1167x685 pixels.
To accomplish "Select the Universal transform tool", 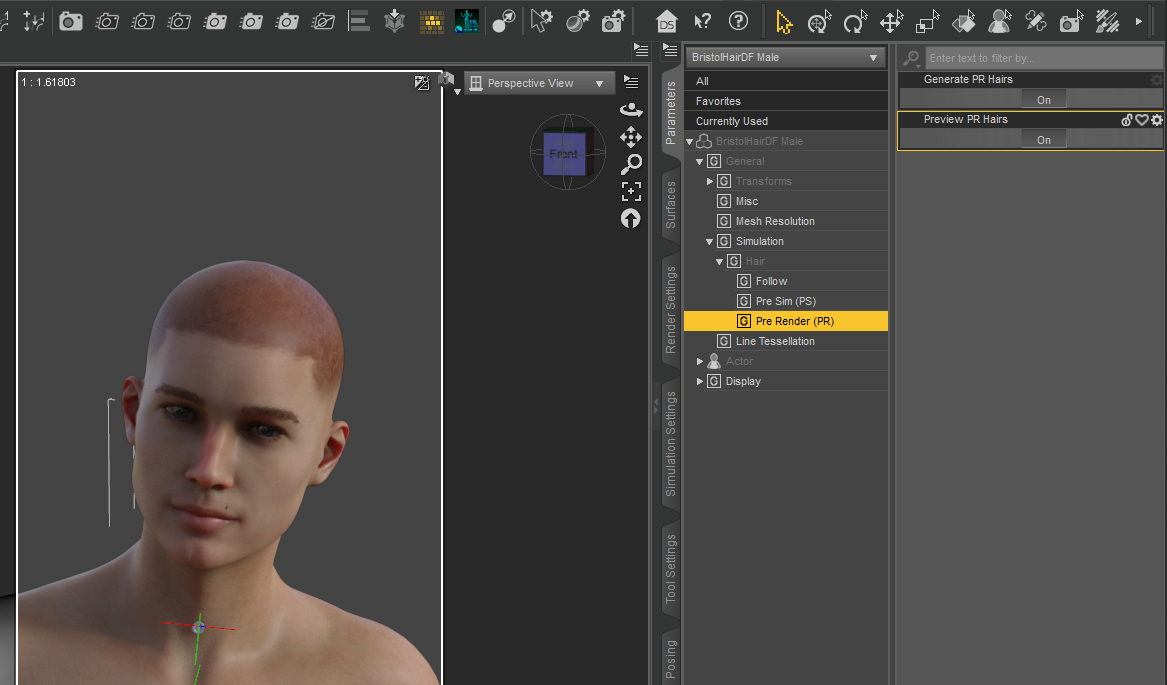I will point(820,21).
